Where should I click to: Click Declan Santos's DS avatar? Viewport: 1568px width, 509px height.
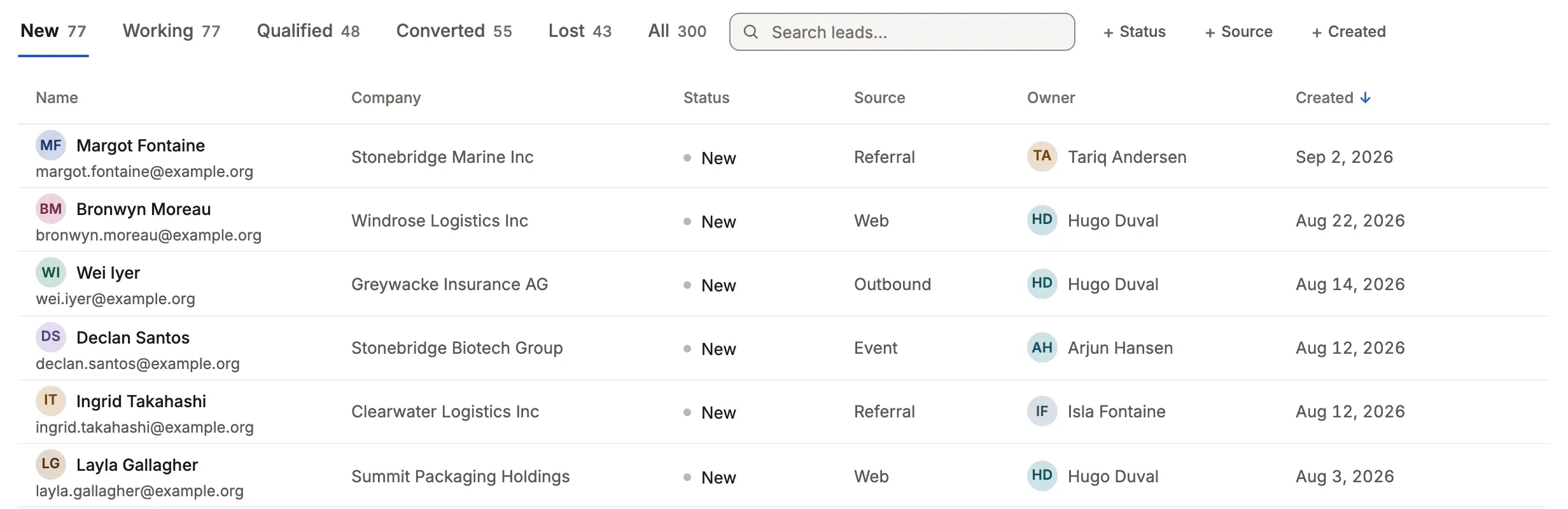51,337
